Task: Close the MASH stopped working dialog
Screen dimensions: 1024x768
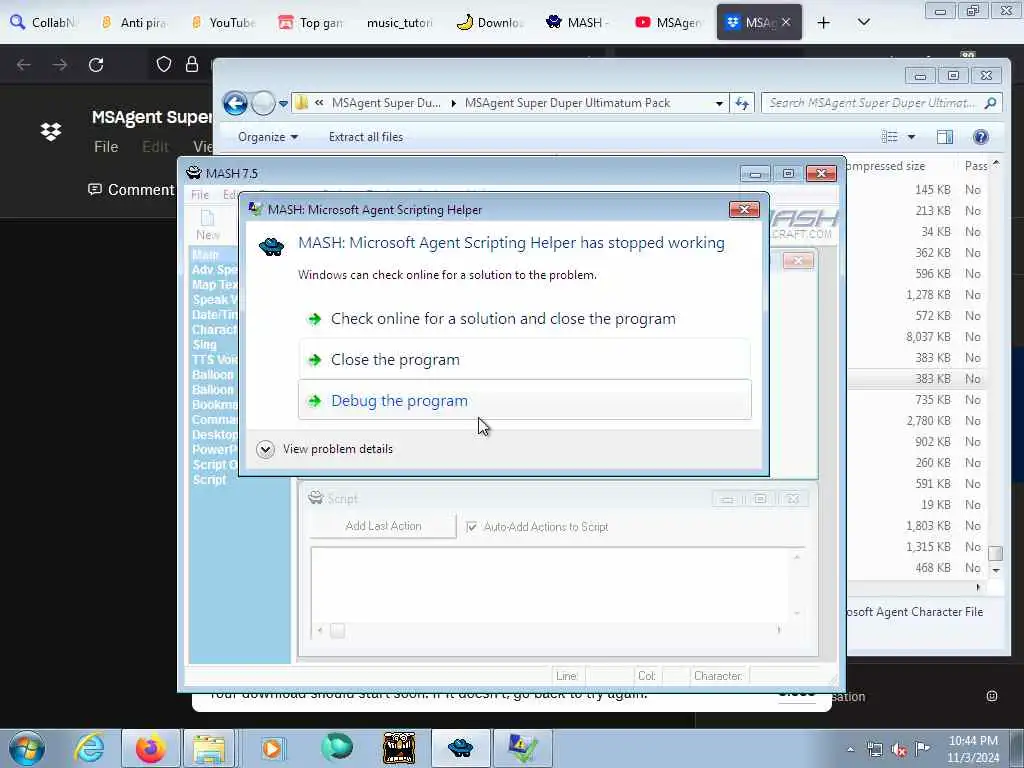Action: [744, 209]
